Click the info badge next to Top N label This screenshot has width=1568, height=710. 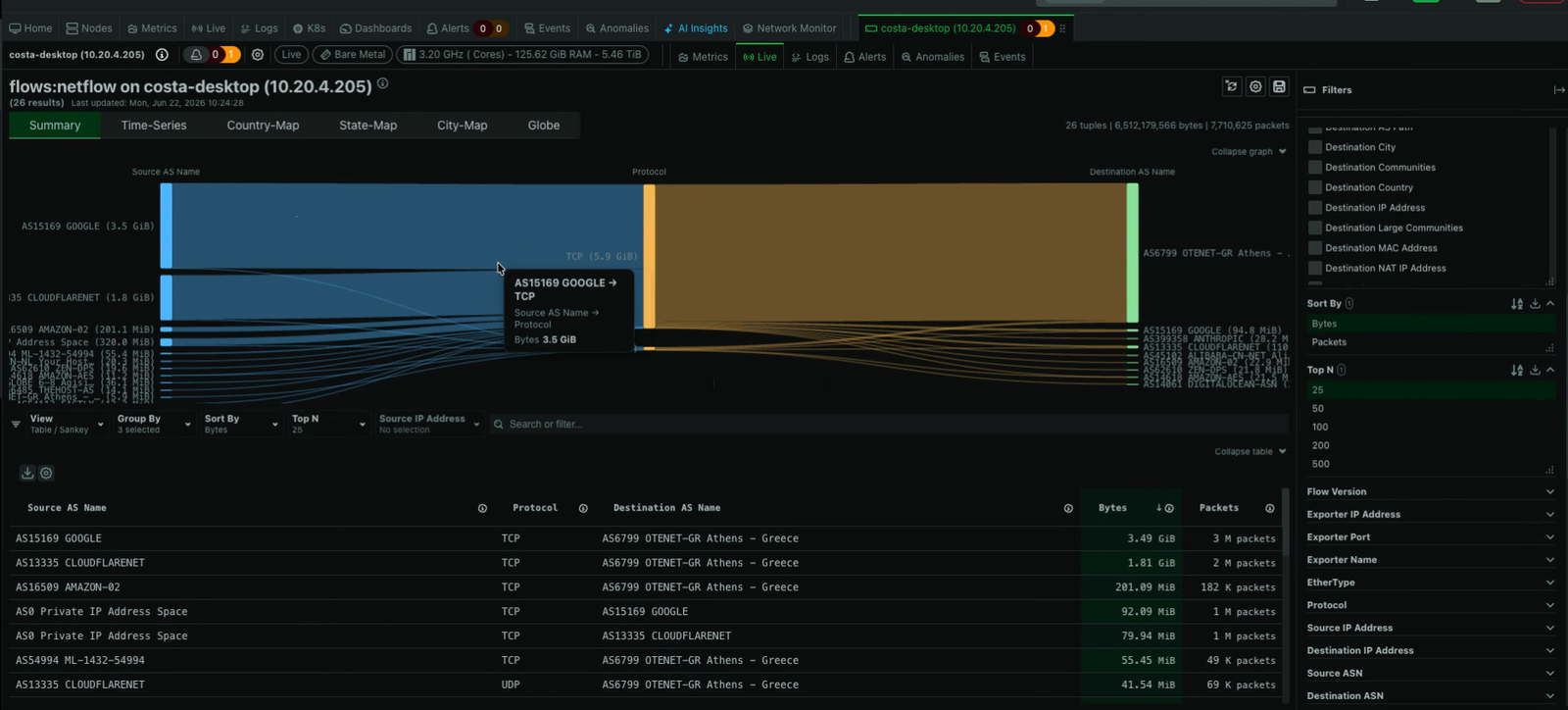(1342, 370)
